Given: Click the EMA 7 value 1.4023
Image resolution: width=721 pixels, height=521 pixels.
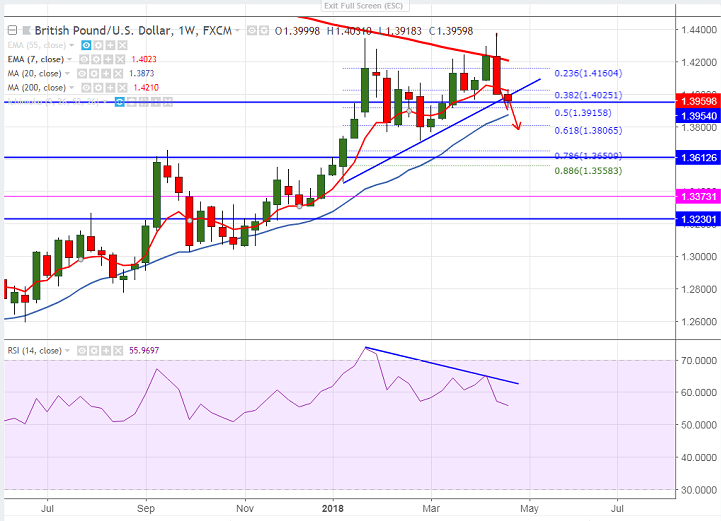Looking at the screenshot, I should point(143,59).
